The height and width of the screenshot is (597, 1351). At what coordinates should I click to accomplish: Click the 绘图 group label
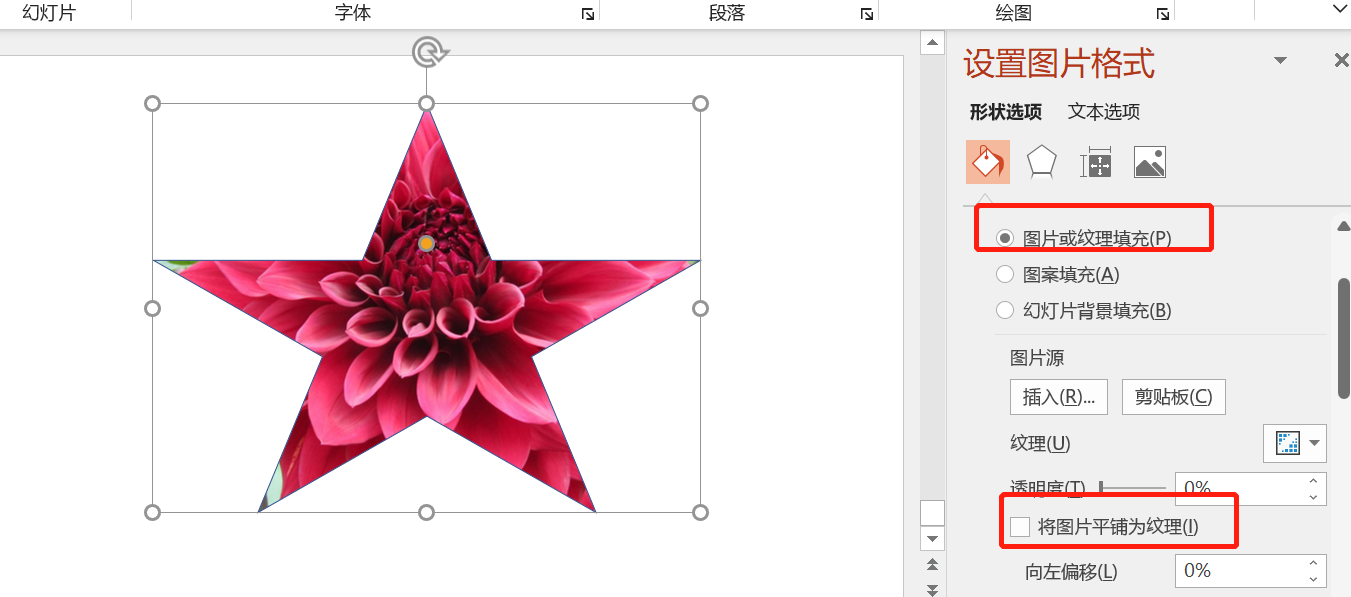coord(1014,13)
